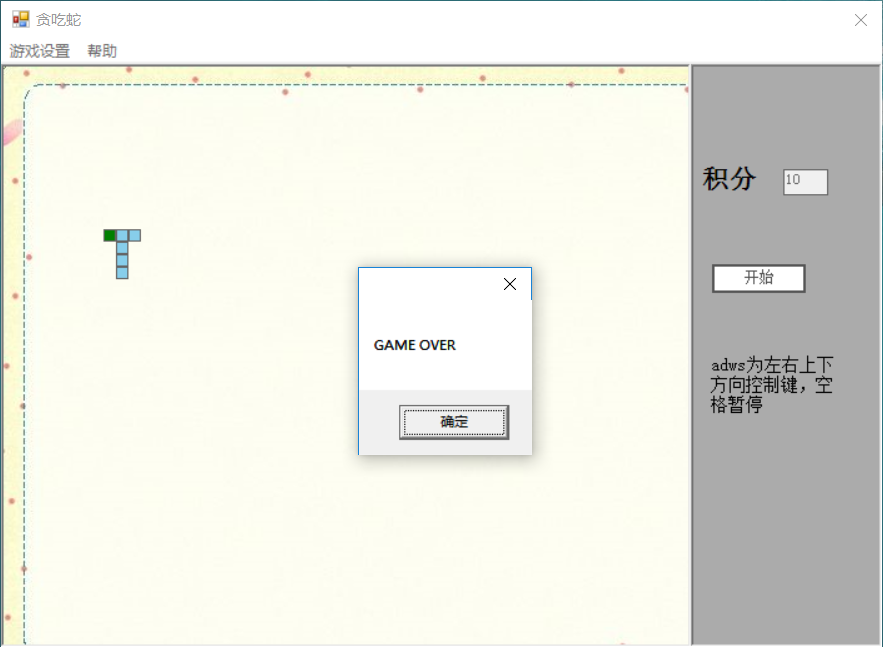Click the green snake head block
Image resolution: width=883 pixels, height=647 pixels.
(x=110, y=235)
